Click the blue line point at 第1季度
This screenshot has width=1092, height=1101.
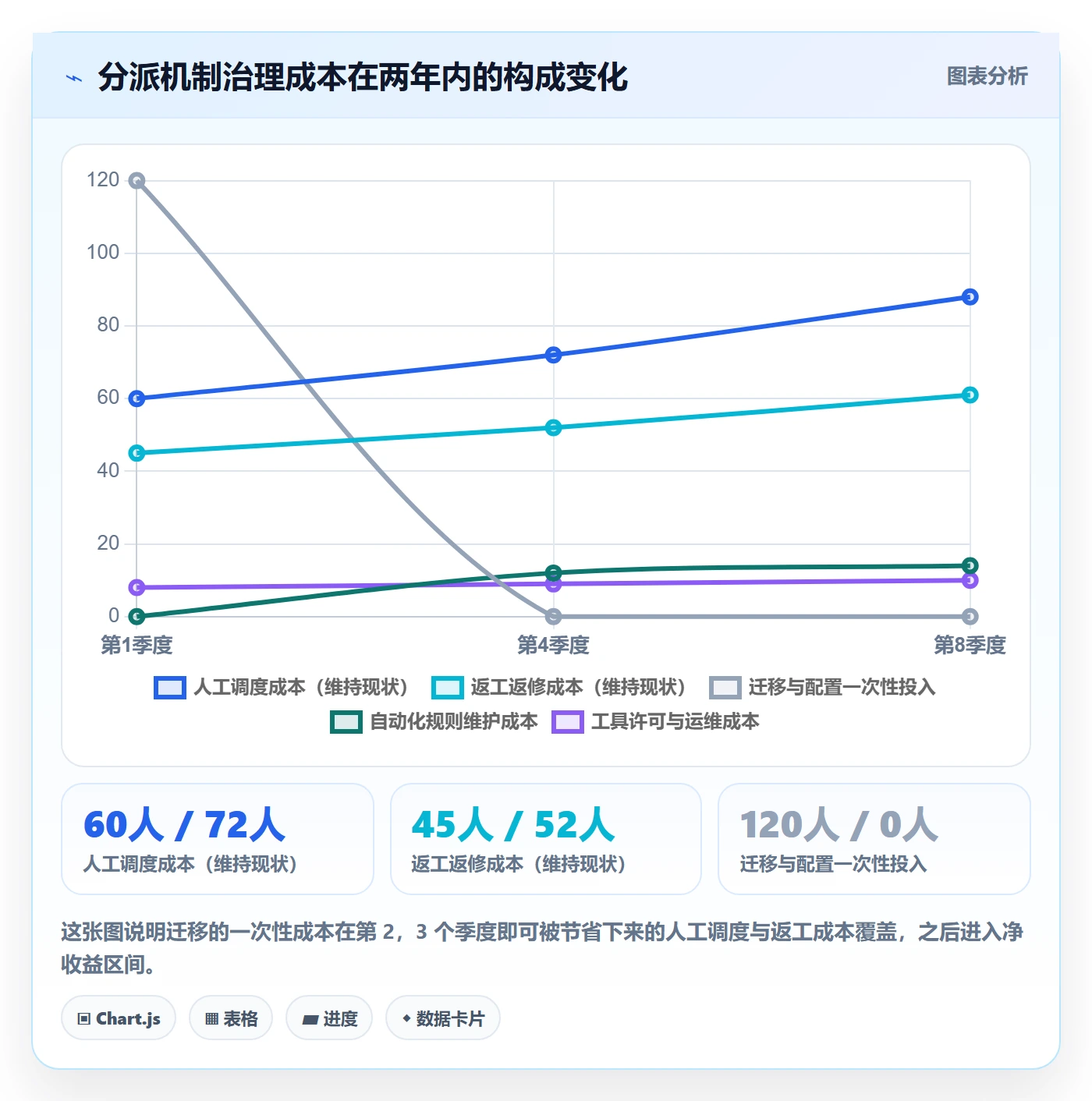136,399
